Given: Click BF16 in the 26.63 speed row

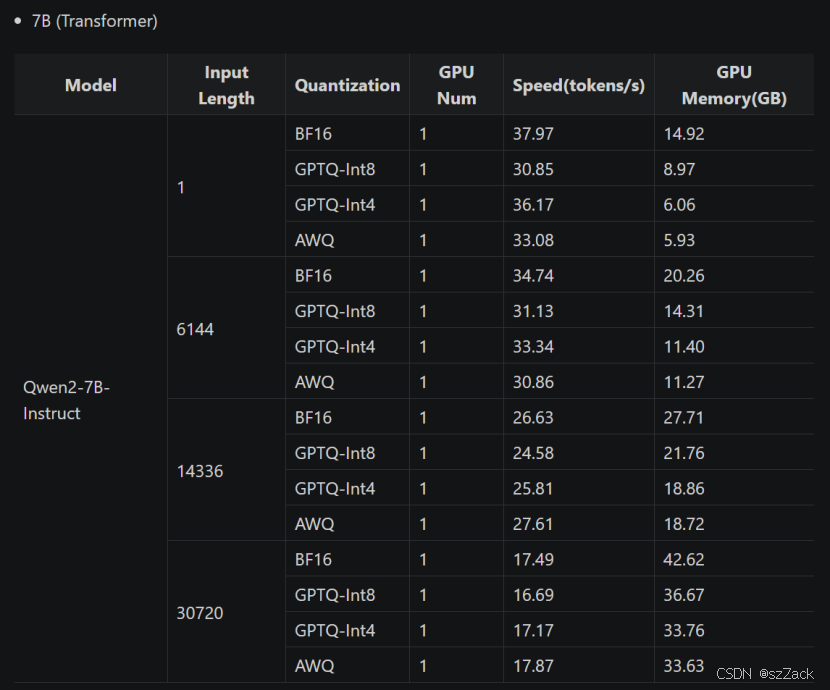Looking at the screenshot, I should 313,417.
